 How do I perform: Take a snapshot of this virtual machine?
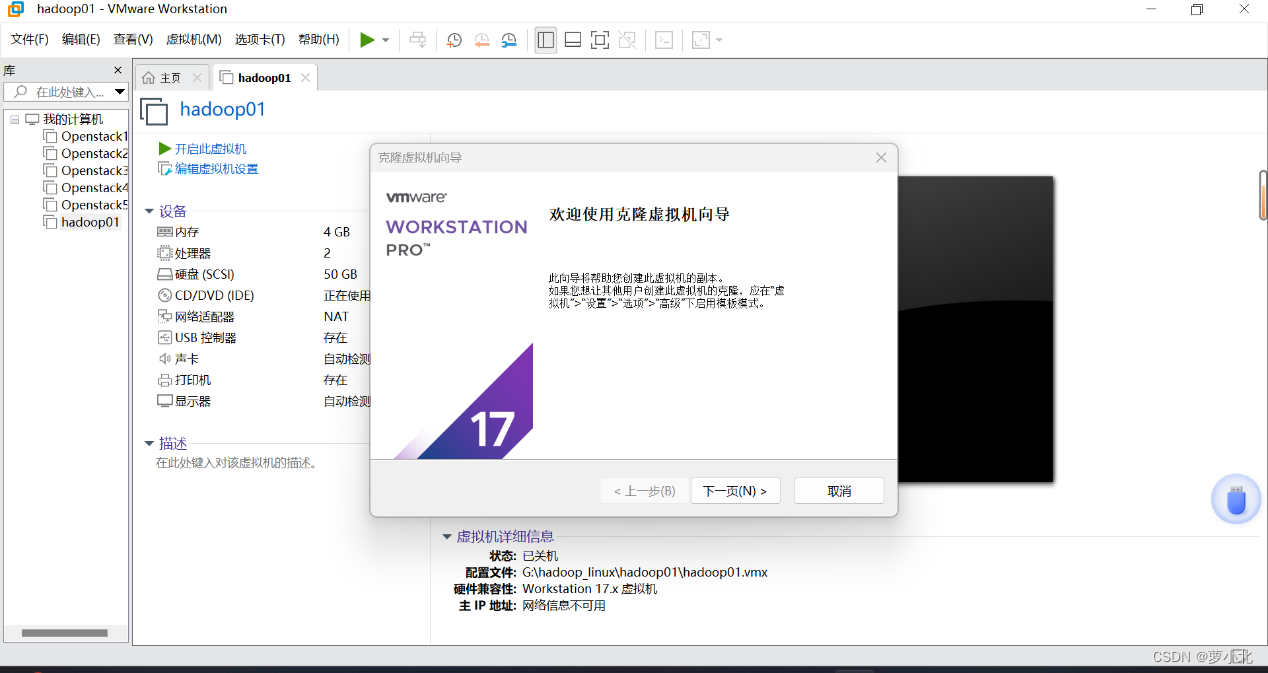pyautogui.click(x=454, y=40)
